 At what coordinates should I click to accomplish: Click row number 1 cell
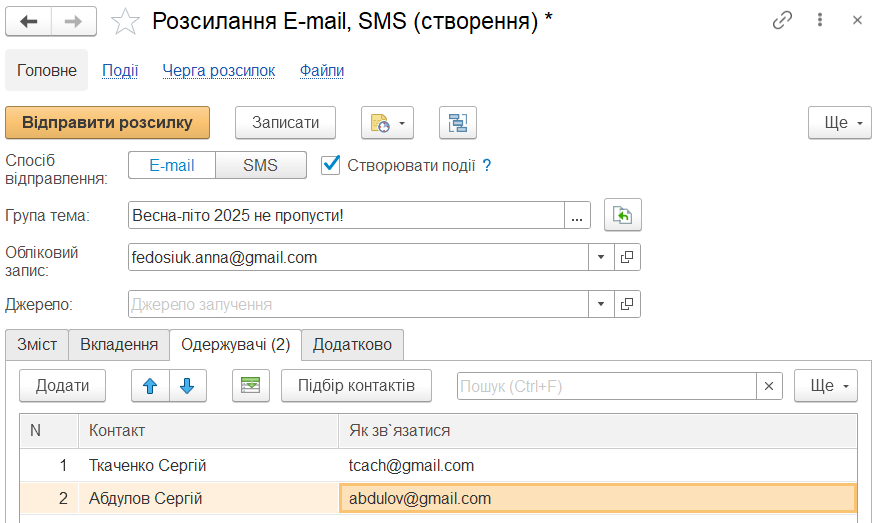coord(49,466)
